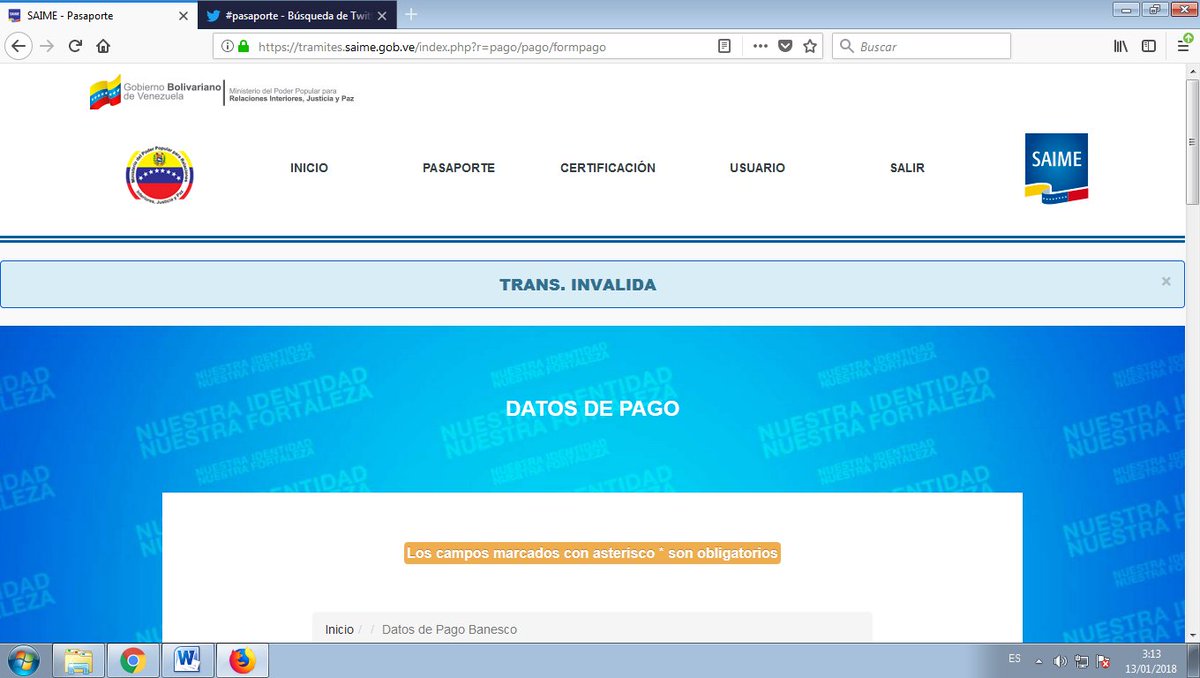Open the PASAPORTE menu item
Viewport: 1200px width, 678px height.
(x=459, y=168)
